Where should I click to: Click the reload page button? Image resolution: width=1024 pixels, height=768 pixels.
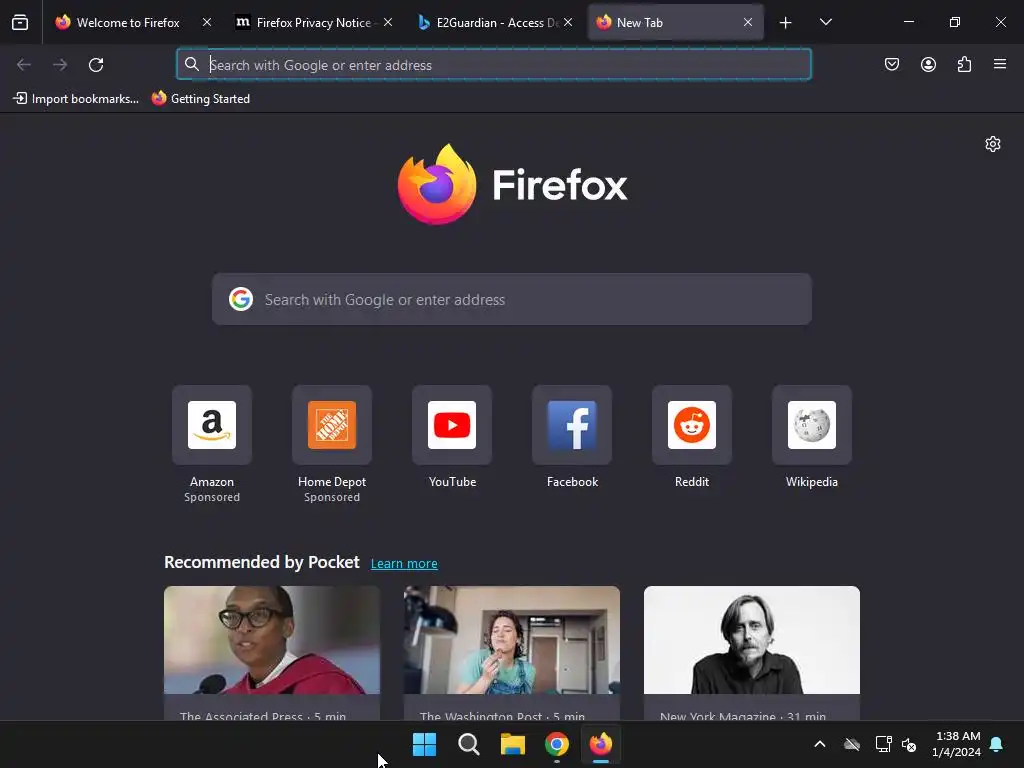pyautogui.click(x=96, y=65)
